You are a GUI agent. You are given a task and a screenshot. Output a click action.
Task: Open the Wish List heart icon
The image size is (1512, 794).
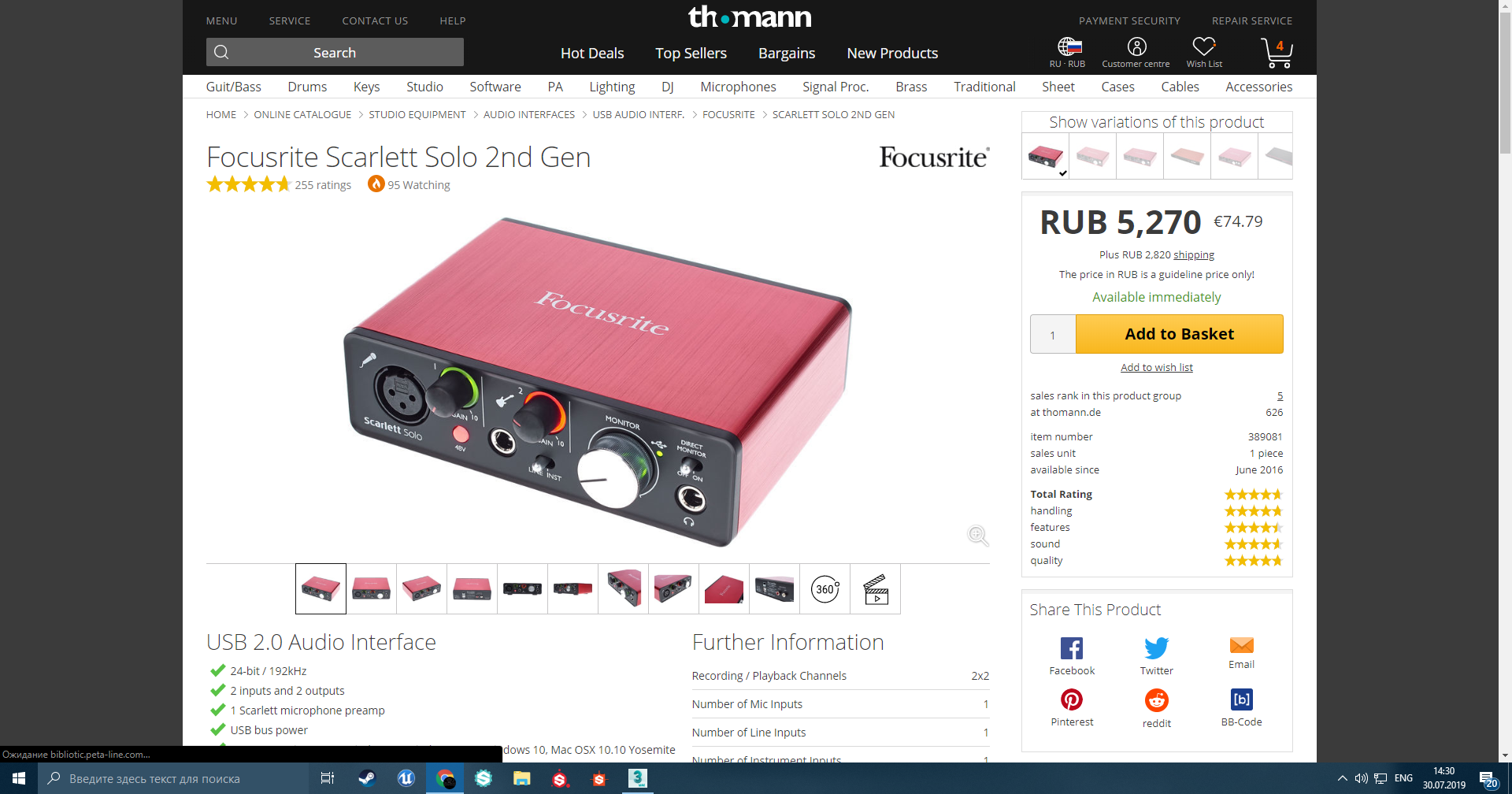coord(1204,46)
